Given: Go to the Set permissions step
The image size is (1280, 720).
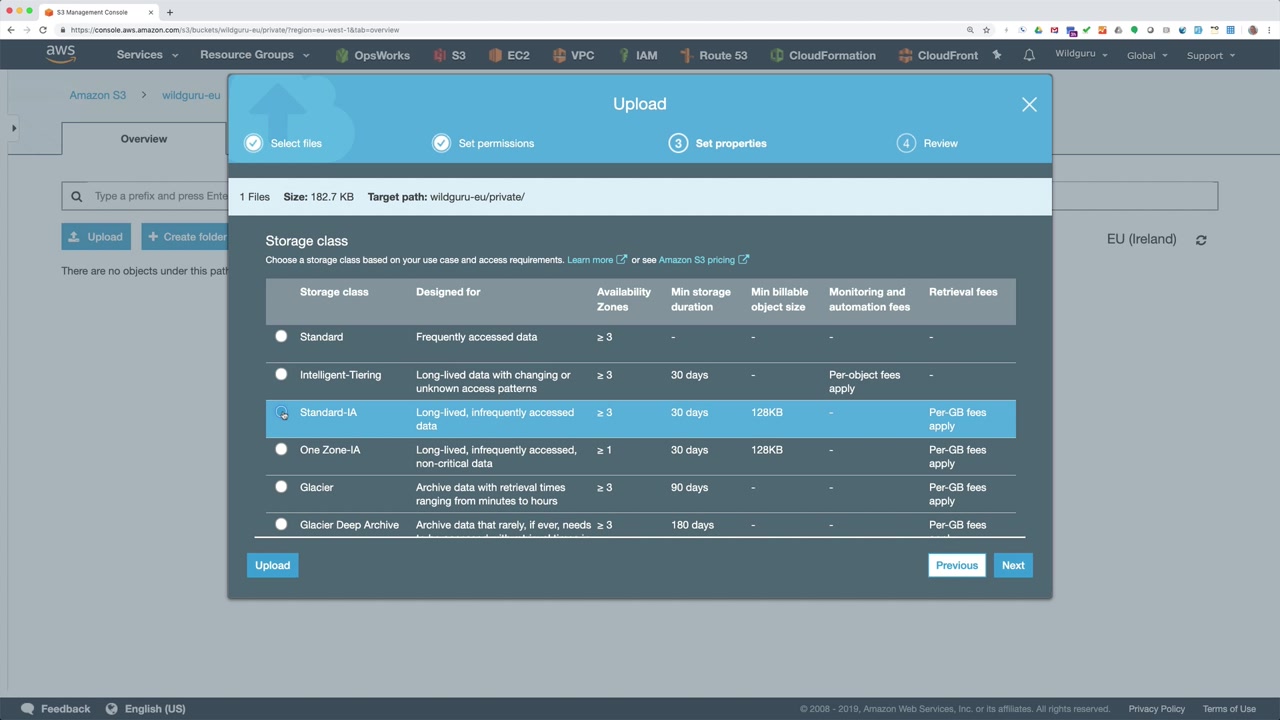Looking at the screenshot, I should [x=484, y=143].
